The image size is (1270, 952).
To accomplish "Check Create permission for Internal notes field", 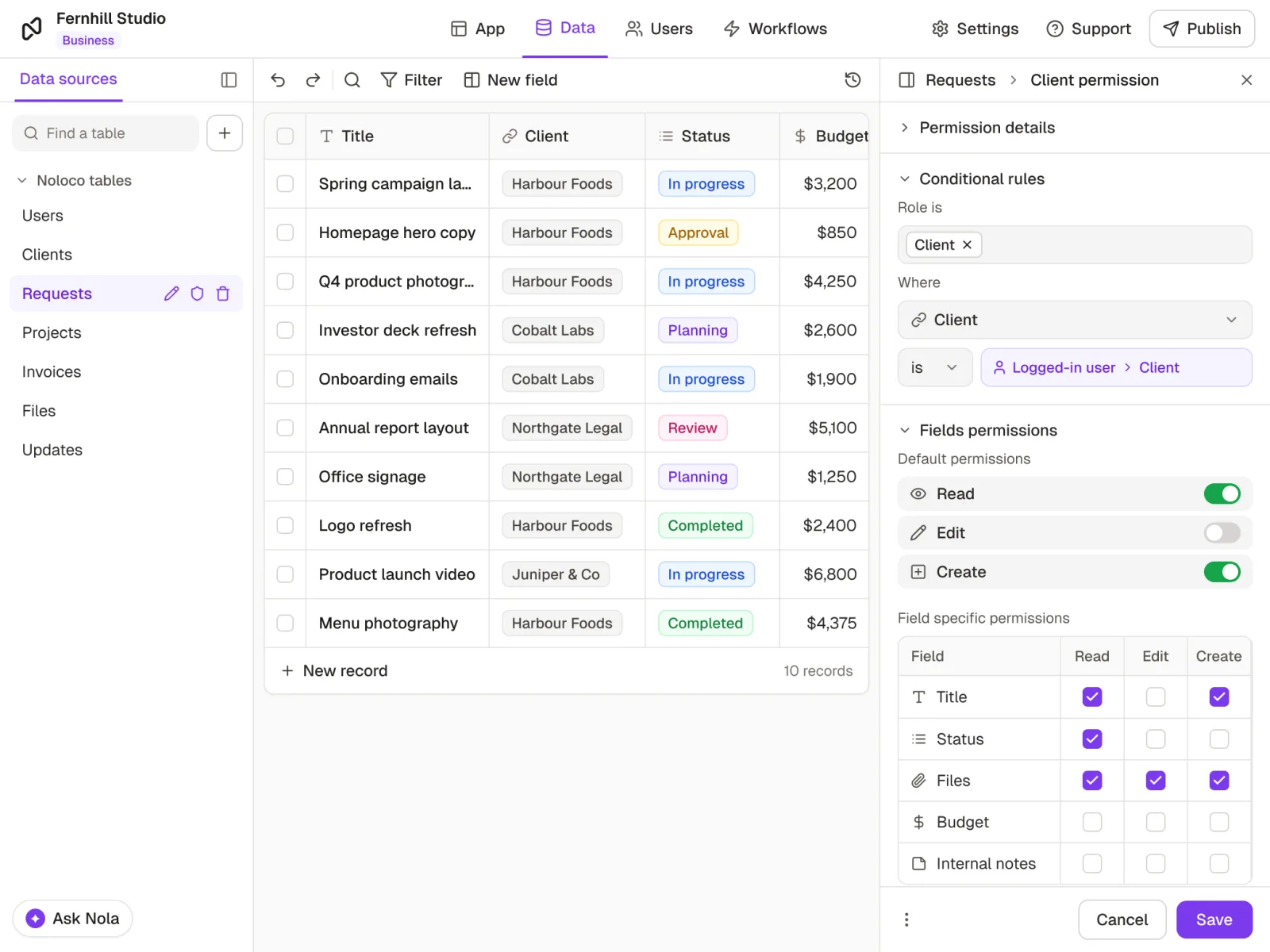I will pyautogui.click(x=1219, y=863).
